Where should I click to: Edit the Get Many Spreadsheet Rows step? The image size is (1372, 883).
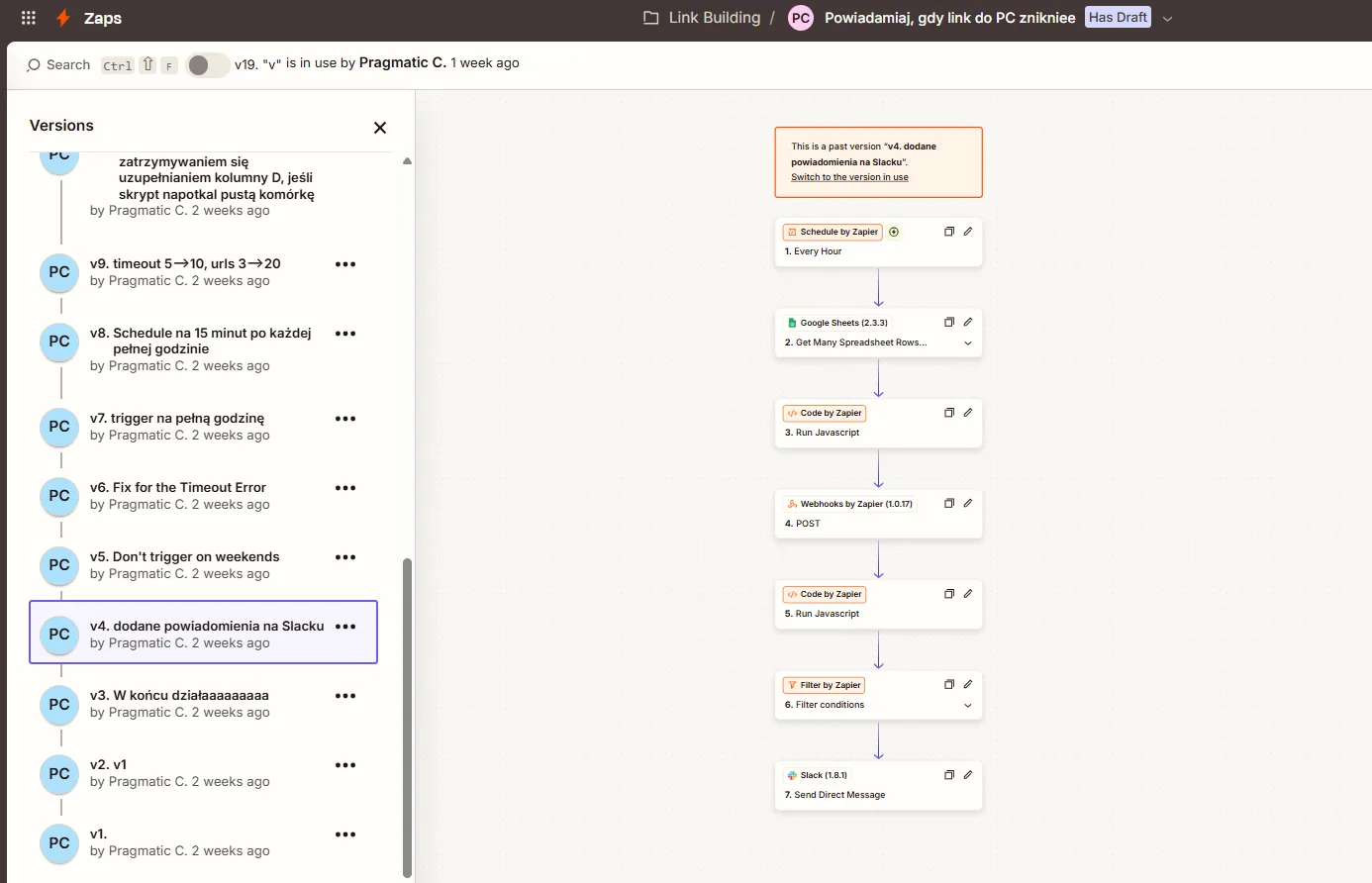click(x=968, y=322)
